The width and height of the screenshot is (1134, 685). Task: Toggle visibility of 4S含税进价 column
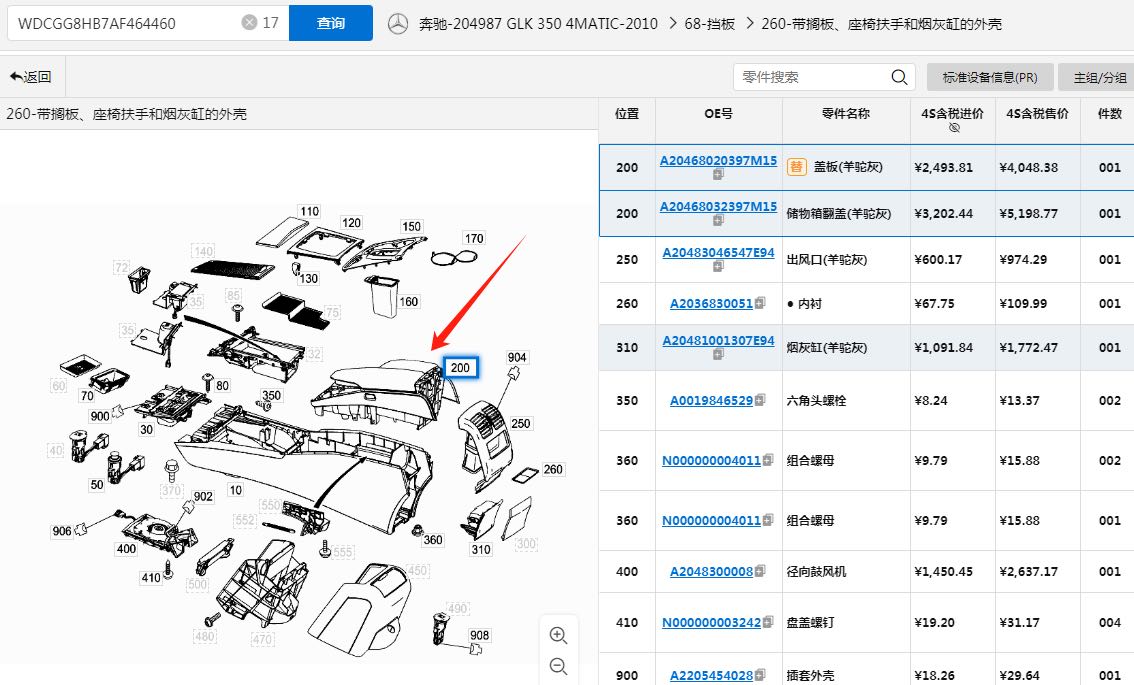(x=953, y=128)
